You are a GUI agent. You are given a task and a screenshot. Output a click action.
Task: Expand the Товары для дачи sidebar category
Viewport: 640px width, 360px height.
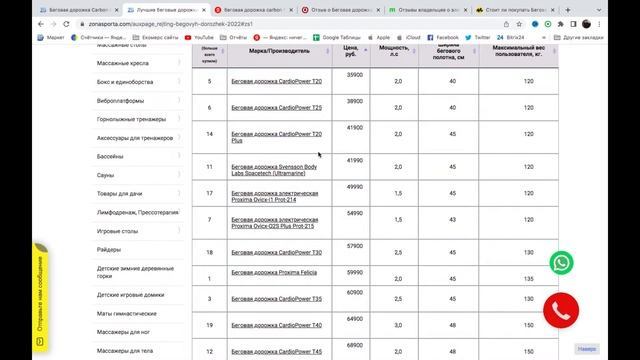[x=179, y=193]
